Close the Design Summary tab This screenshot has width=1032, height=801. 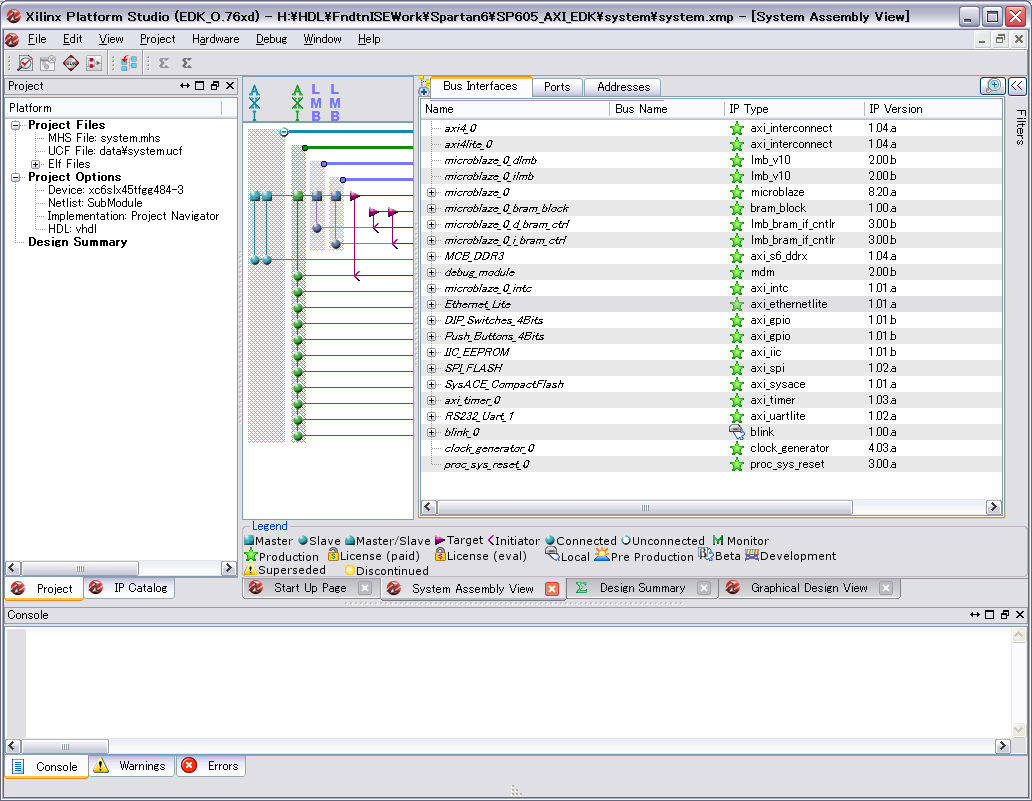coord(704,588)
